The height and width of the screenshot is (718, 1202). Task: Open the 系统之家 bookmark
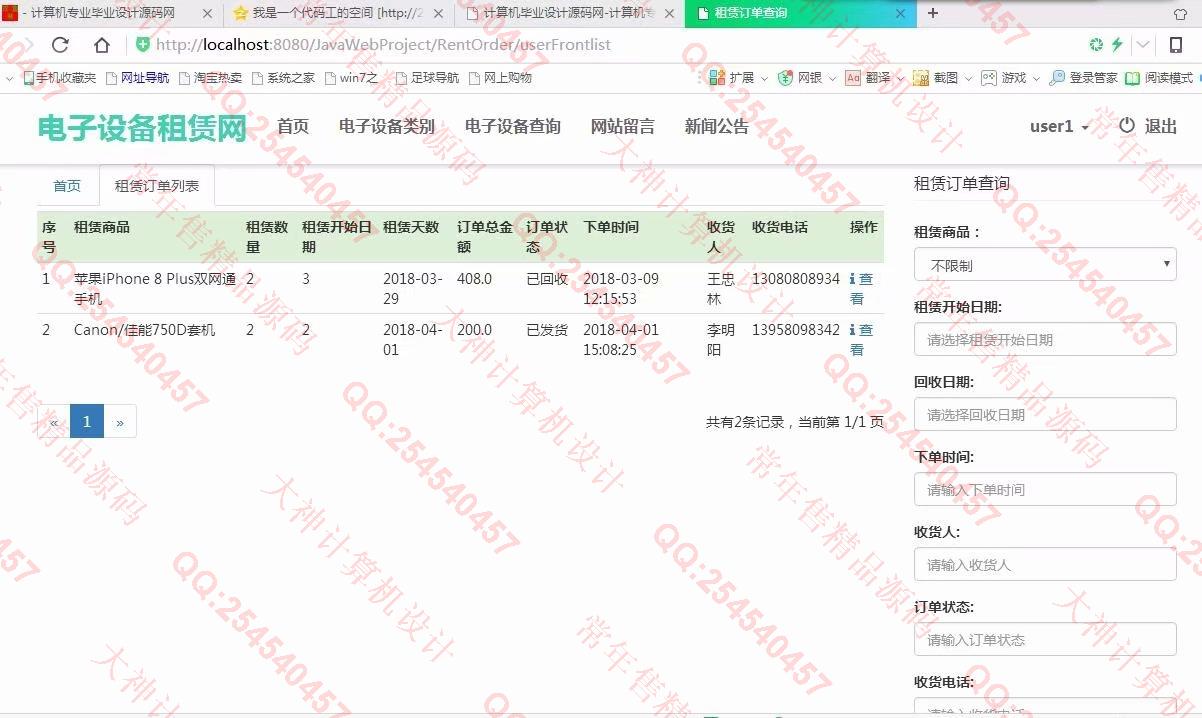pyautogui.click(x=284, y=78)
